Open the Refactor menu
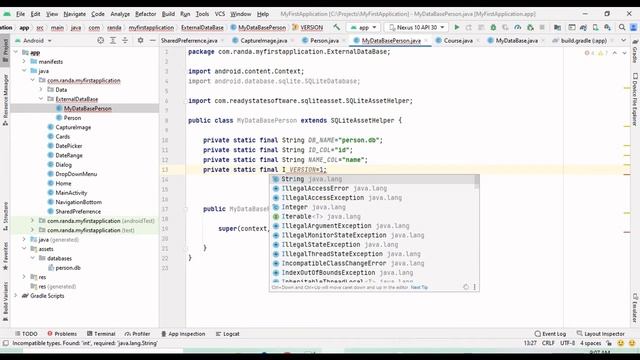 pos(145,14)
